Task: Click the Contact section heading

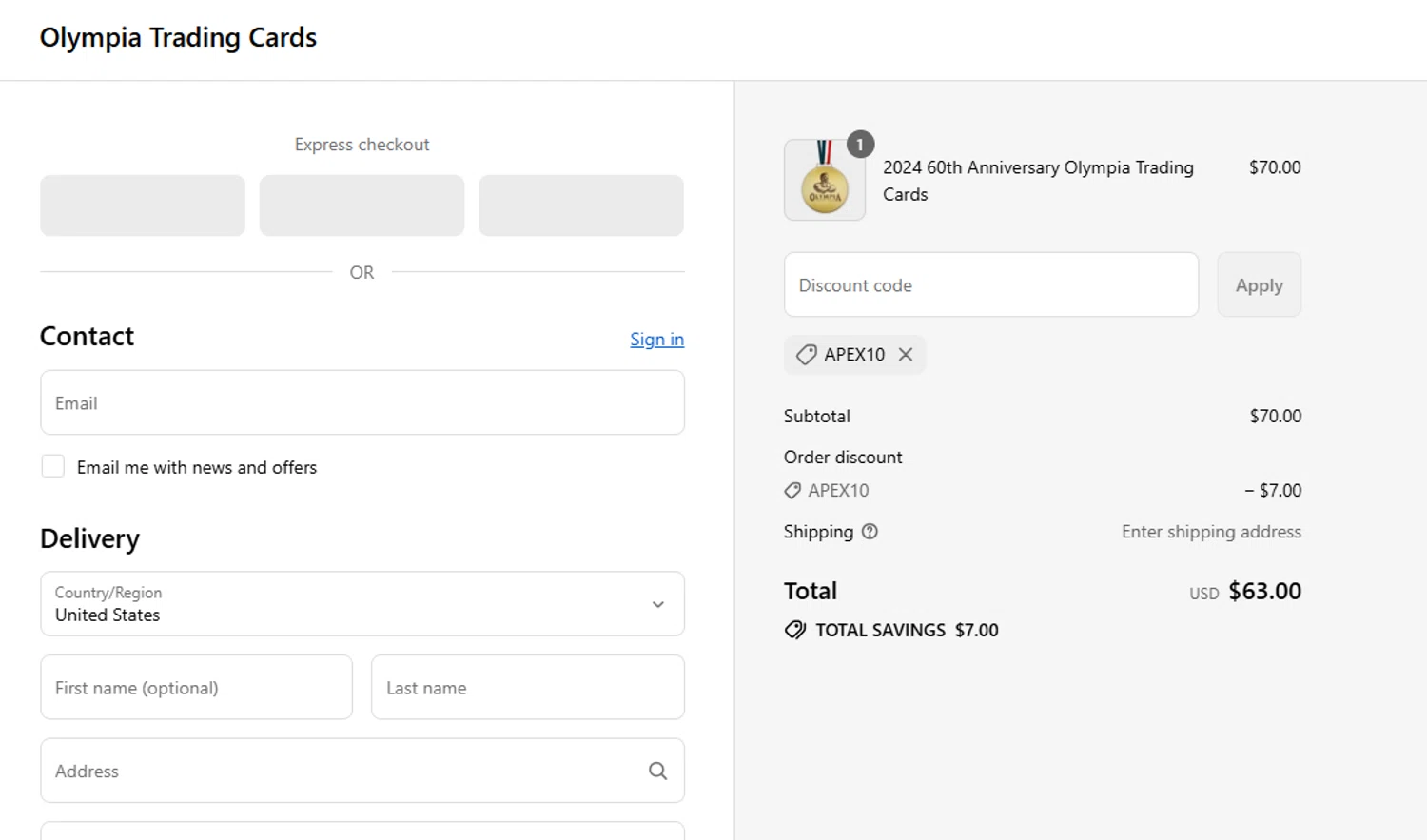Action: (87, 336)
